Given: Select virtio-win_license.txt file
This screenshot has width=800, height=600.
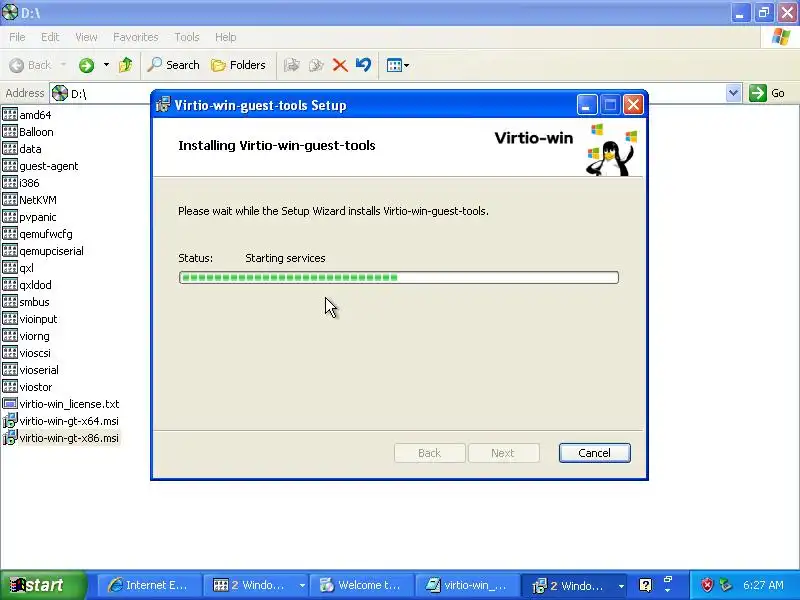Looking at the screenshot, I should click(x=61, y=404).
